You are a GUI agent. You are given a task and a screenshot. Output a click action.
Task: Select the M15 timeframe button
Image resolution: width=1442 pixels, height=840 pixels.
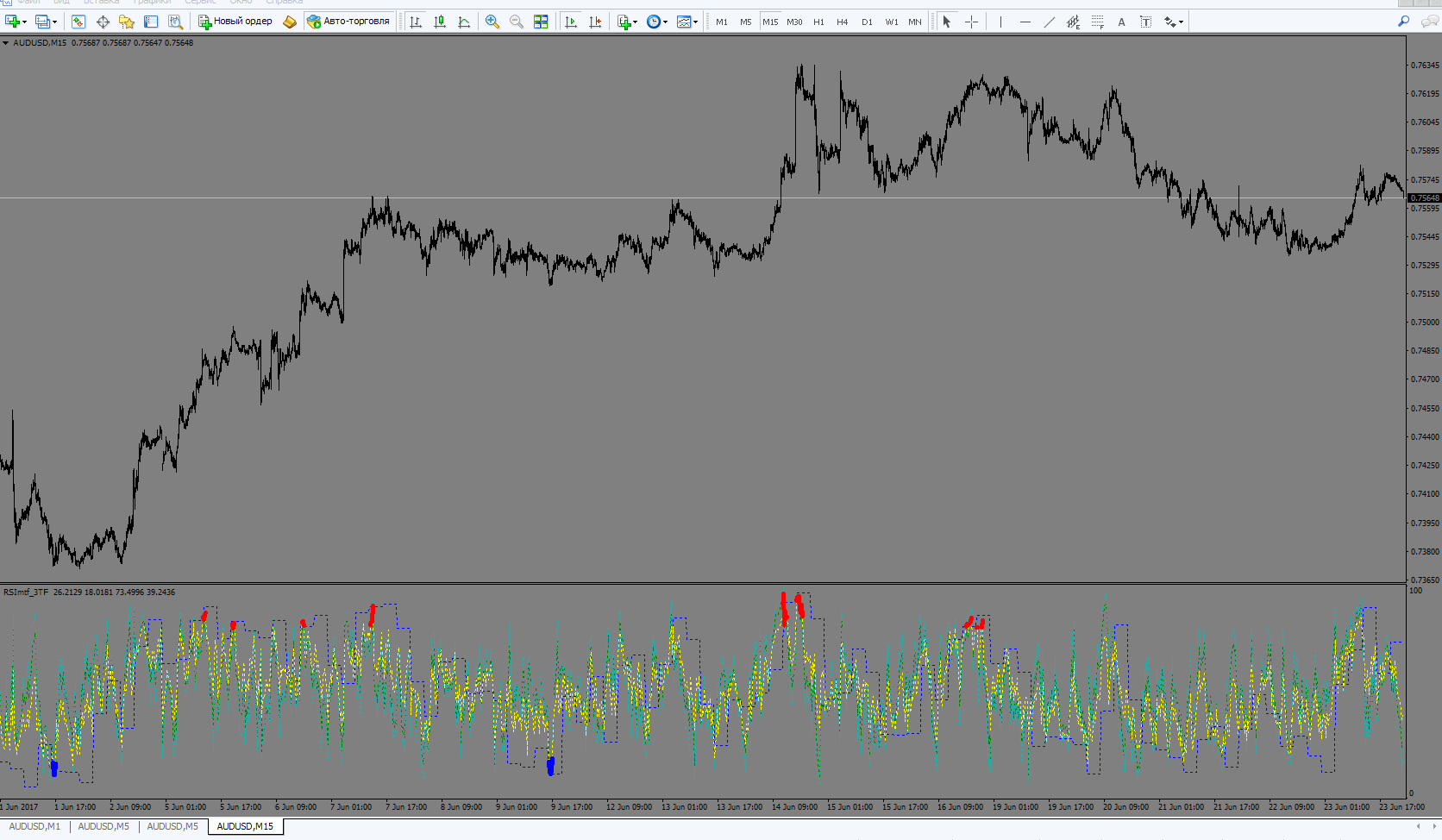click(770, 22)
